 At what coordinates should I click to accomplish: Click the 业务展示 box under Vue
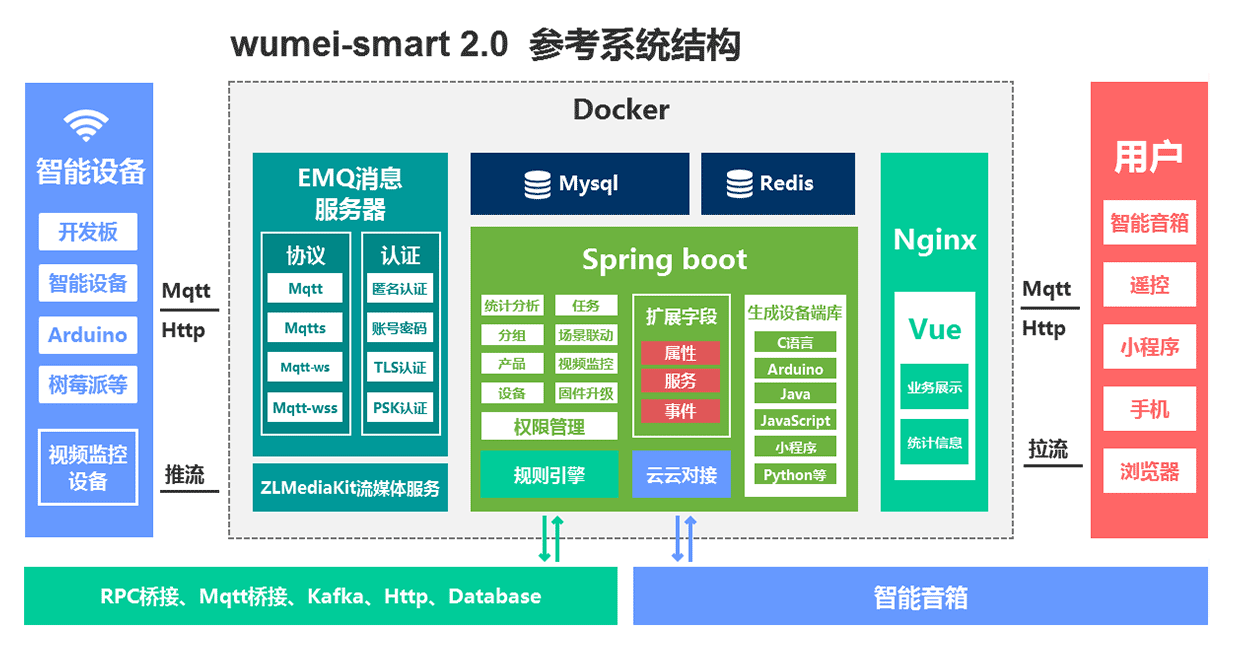934,387
